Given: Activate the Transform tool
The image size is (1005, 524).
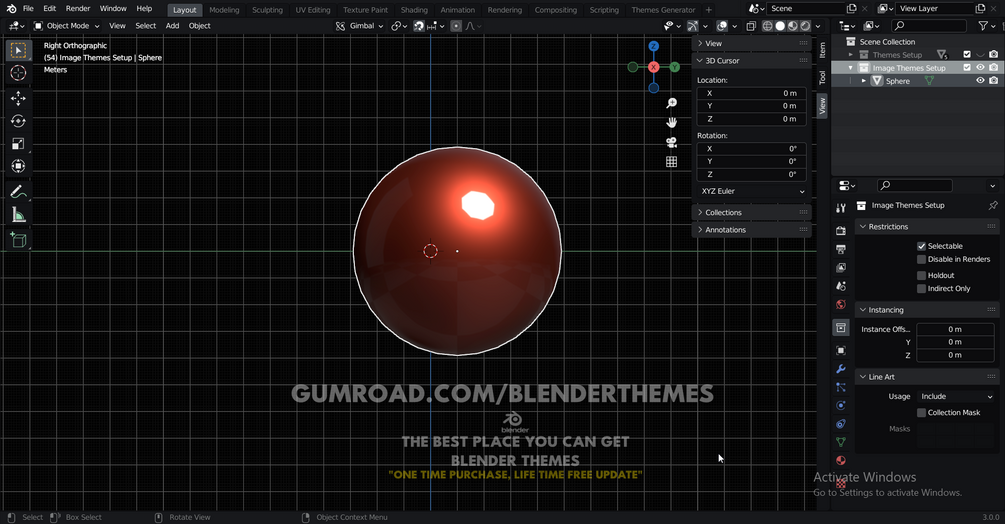Looking at the screenshot, I should [18, 166].
